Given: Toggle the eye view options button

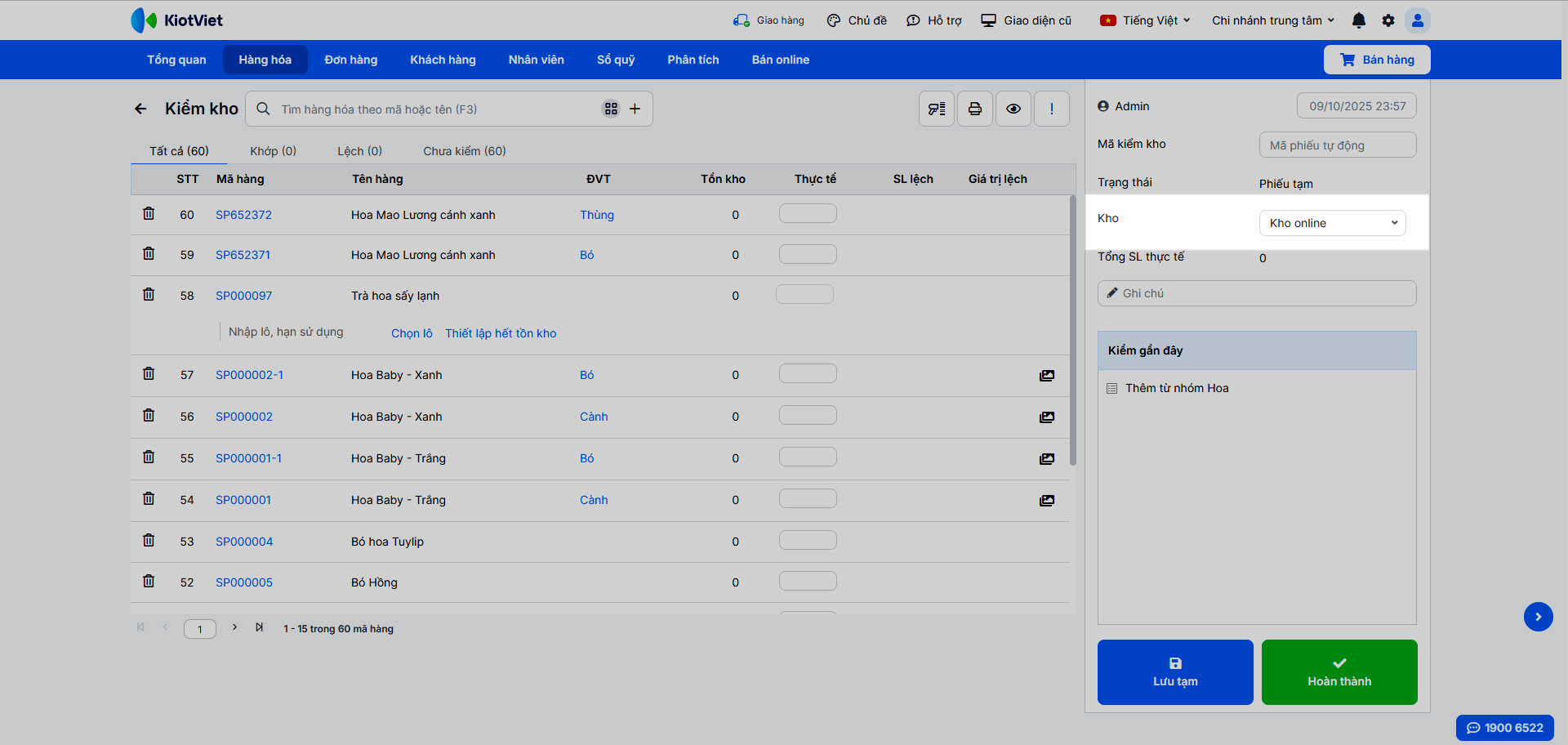Looking at the screenshot, I should pos(1013,109).
